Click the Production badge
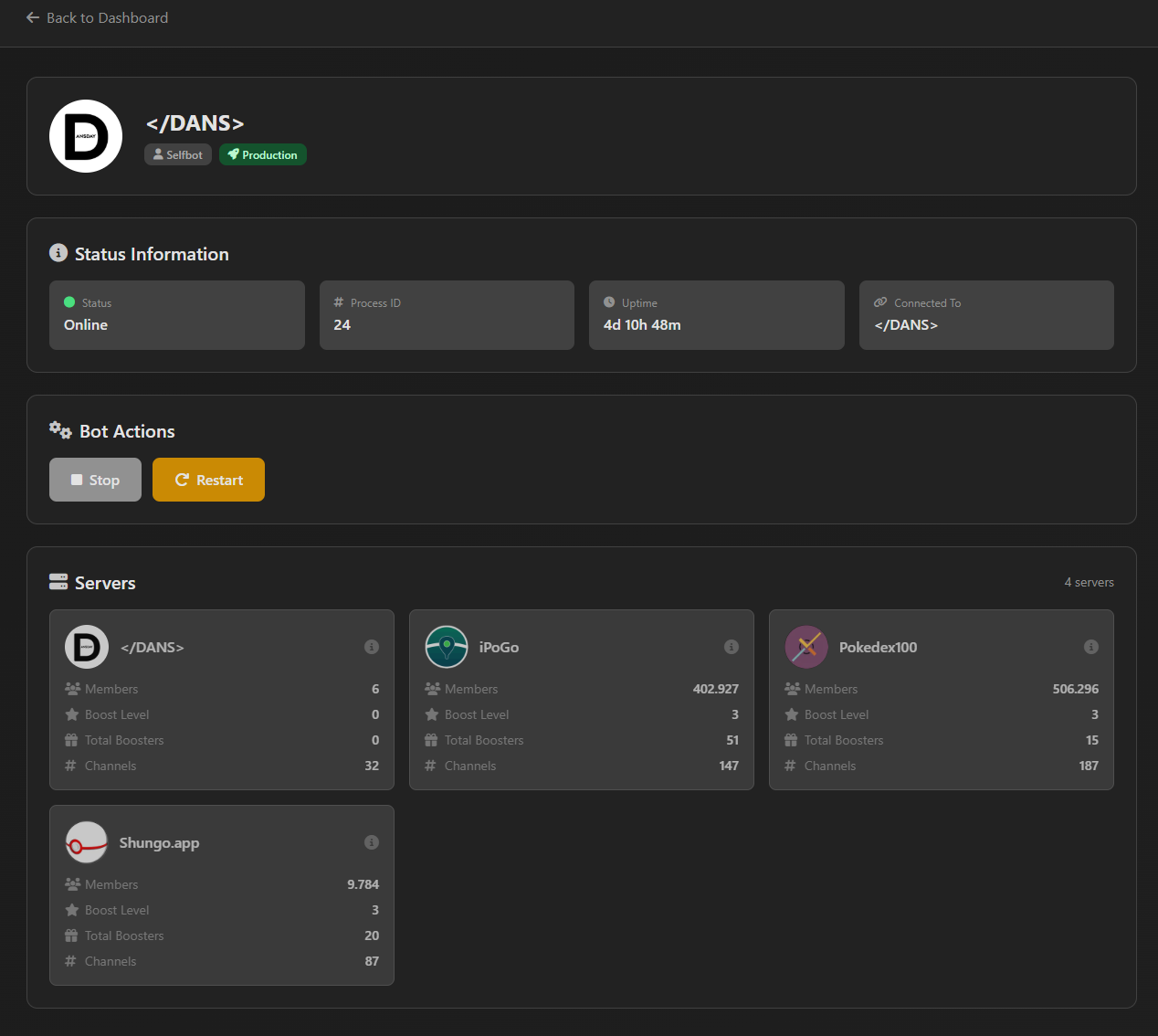1158x1036 pixels. tap(263, 154)
